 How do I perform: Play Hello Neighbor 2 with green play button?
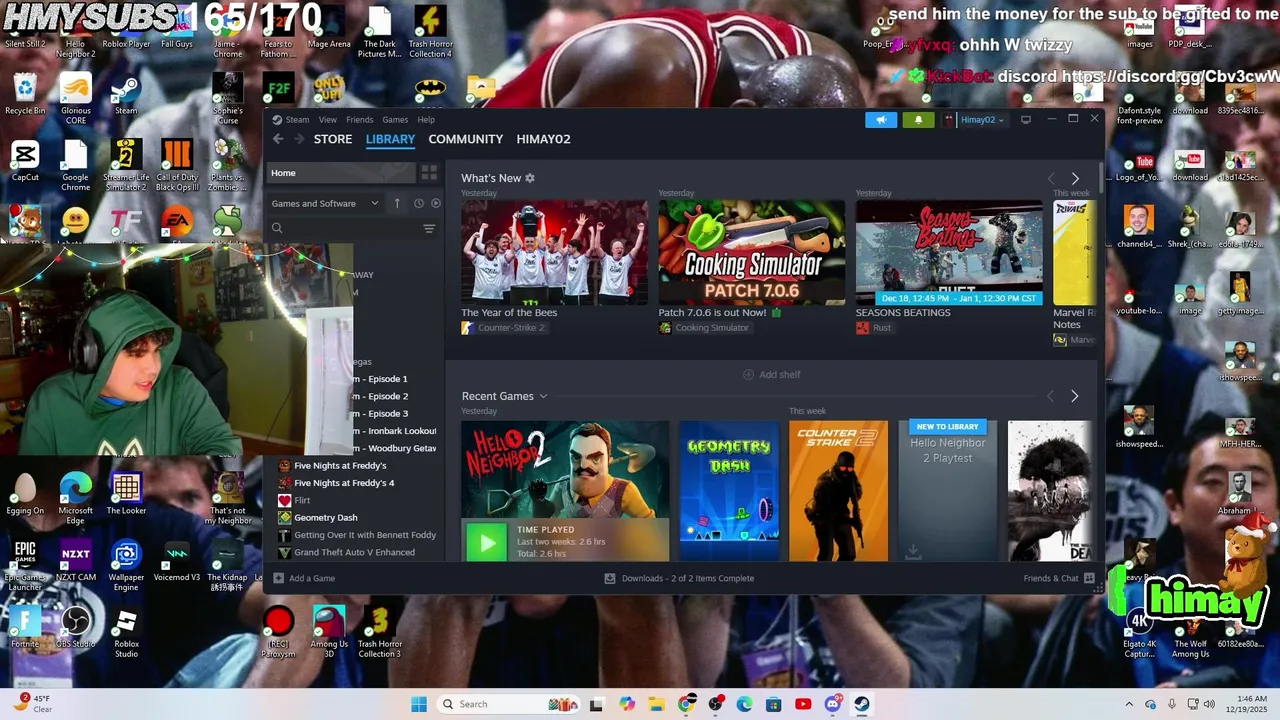click(487, 542)
